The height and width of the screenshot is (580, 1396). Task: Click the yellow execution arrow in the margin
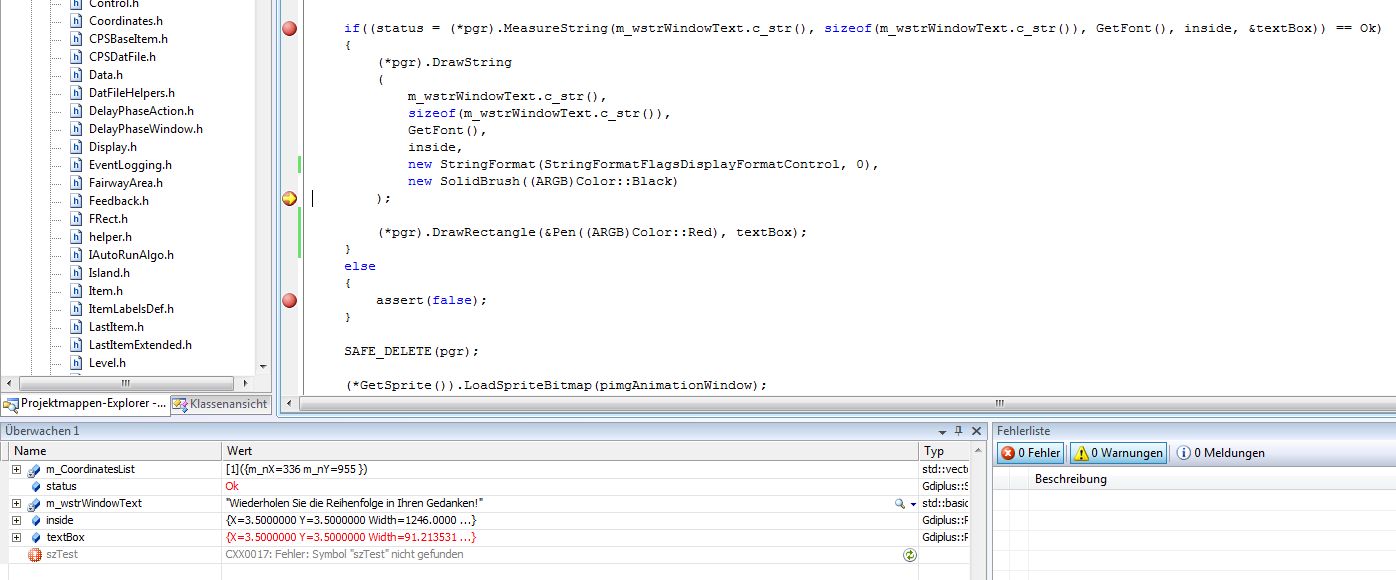(289, 199)
